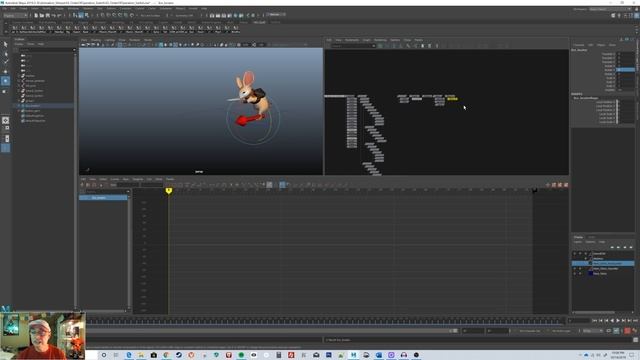The image size is (640, 360).
Task: Click the yellow current-time marker in Graph Editor
Action: tap(169, 191)
